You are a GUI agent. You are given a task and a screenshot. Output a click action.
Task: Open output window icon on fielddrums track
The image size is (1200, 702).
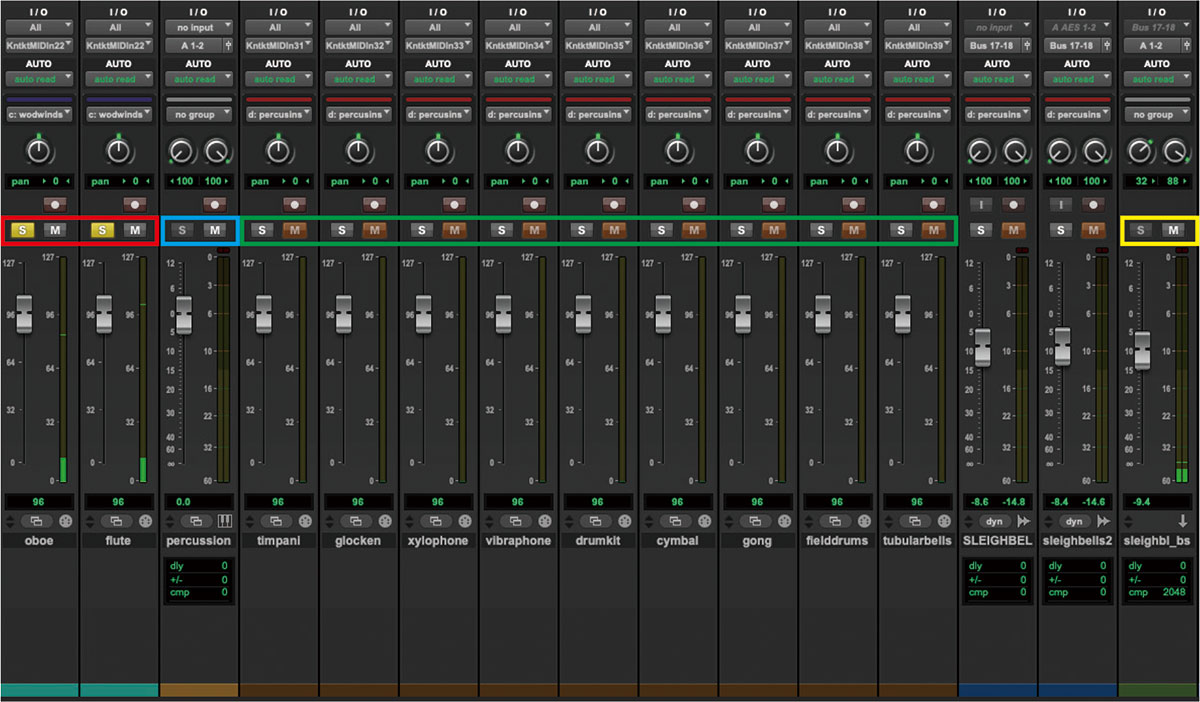click(837, 521)
